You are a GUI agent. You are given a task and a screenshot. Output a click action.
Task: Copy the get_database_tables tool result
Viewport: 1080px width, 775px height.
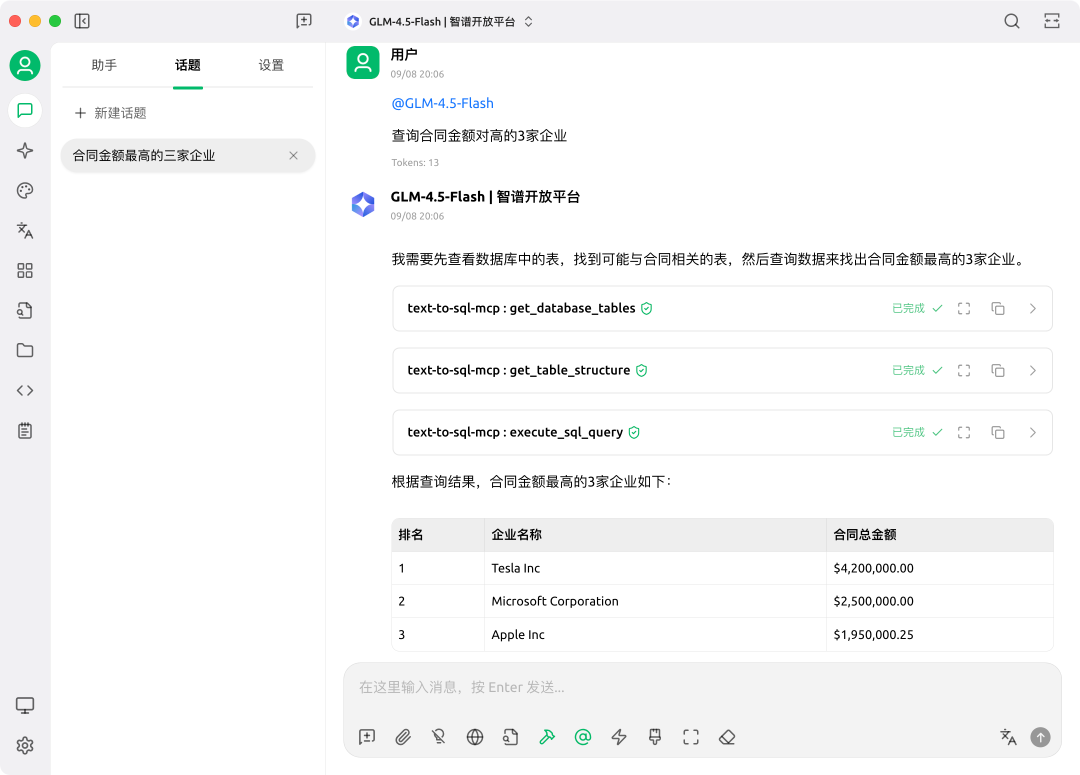(997, 308)
